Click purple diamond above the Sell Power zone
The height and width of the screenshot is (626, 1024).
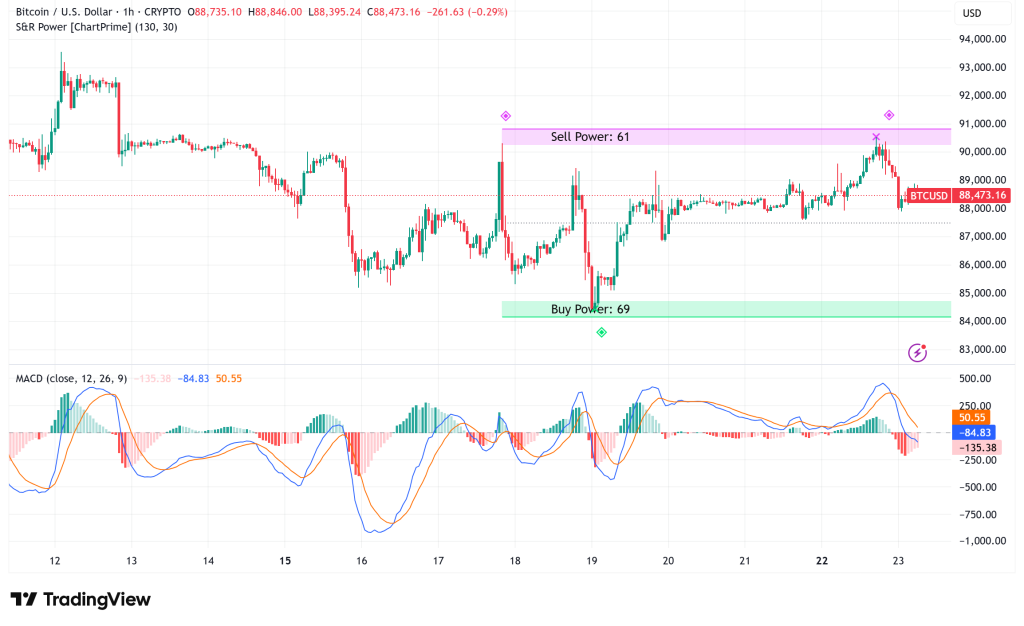pyautogui.click(x=505, y=115)
